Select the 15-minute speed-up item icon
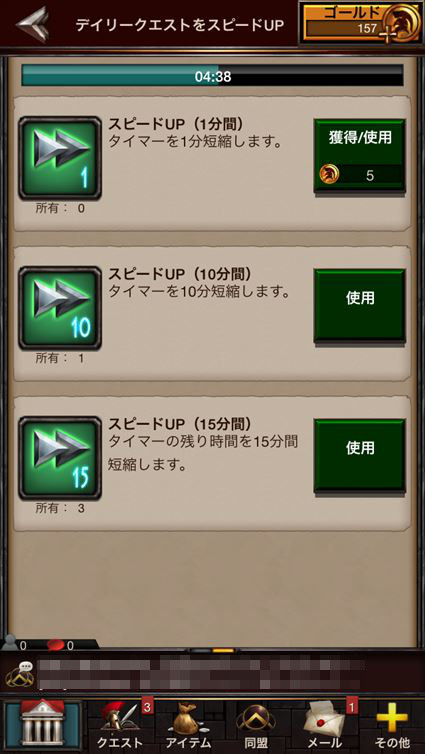Viewport: 425px width, 754px height. 60,458
